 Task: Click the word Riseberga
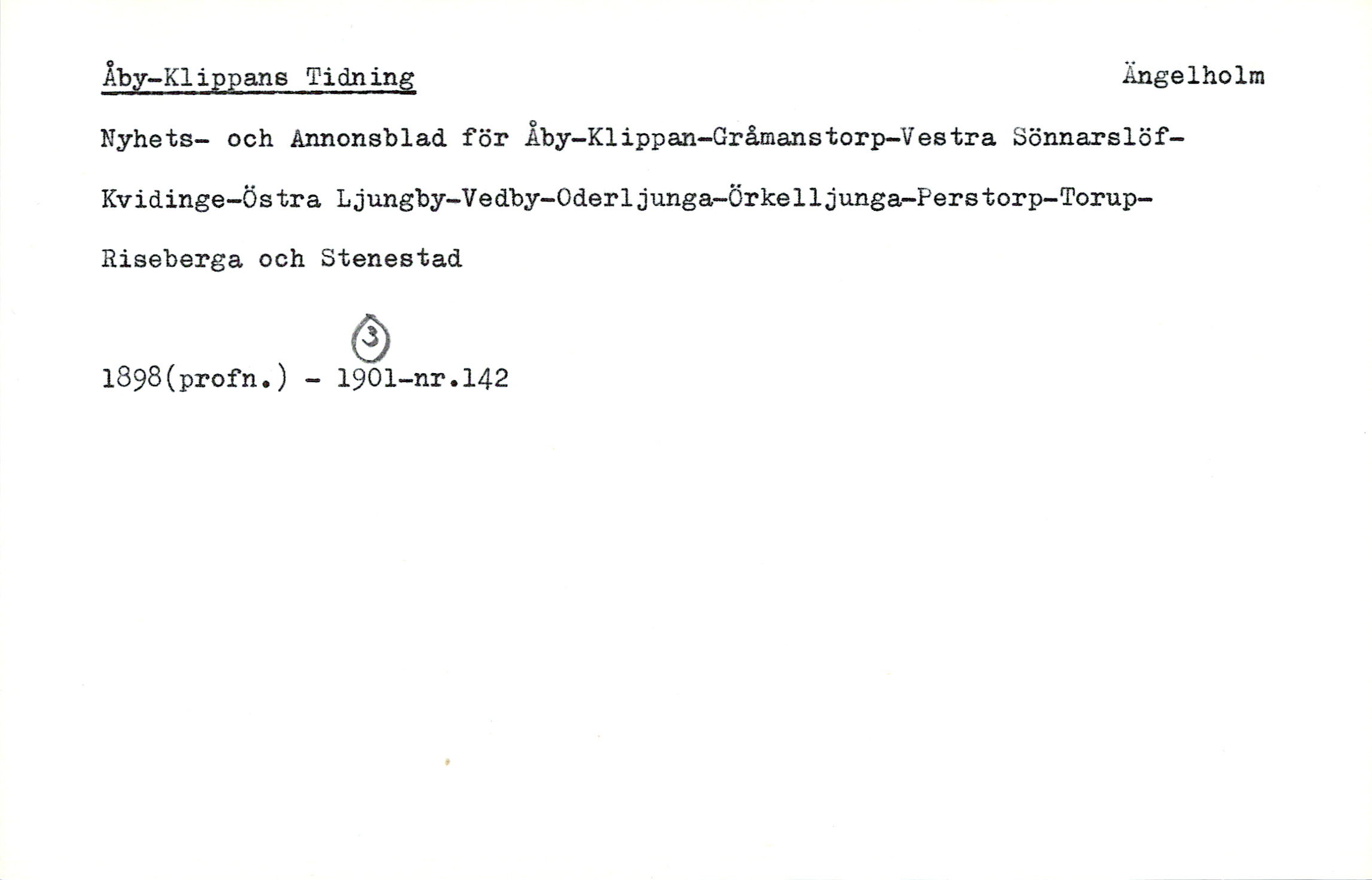(172, 259)
